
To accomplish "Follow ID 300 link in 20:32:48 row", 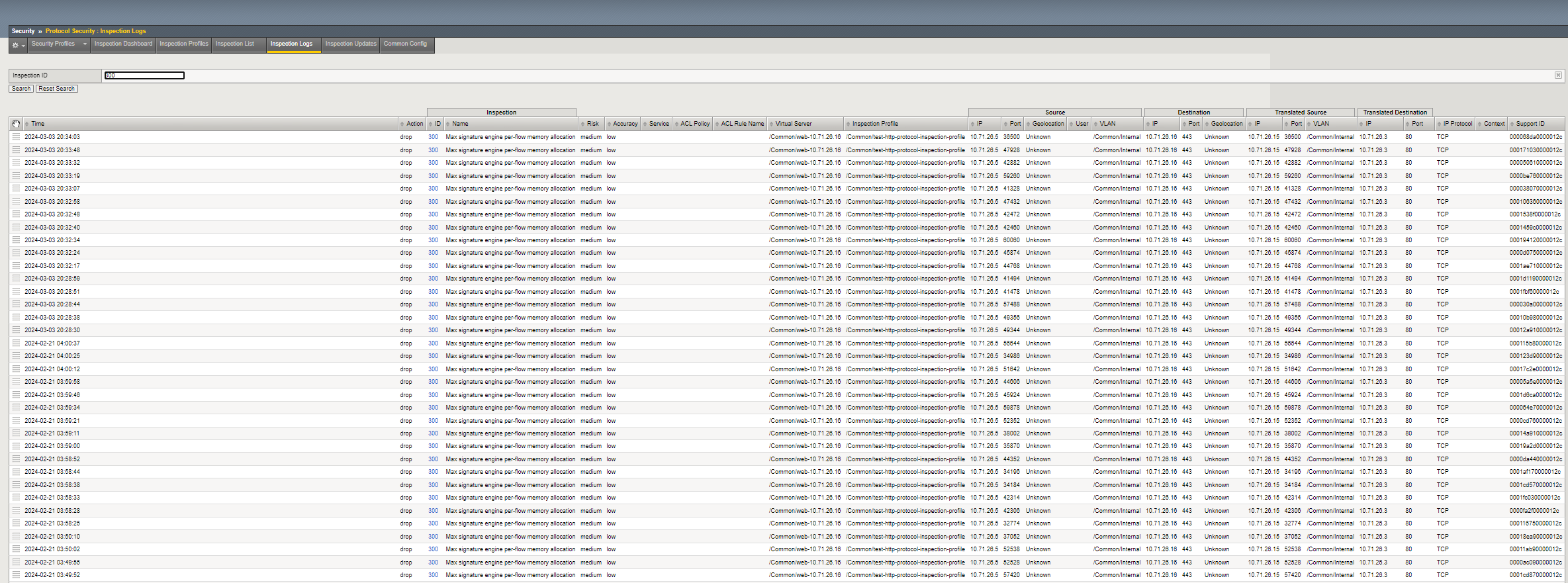I will (433, 214).
